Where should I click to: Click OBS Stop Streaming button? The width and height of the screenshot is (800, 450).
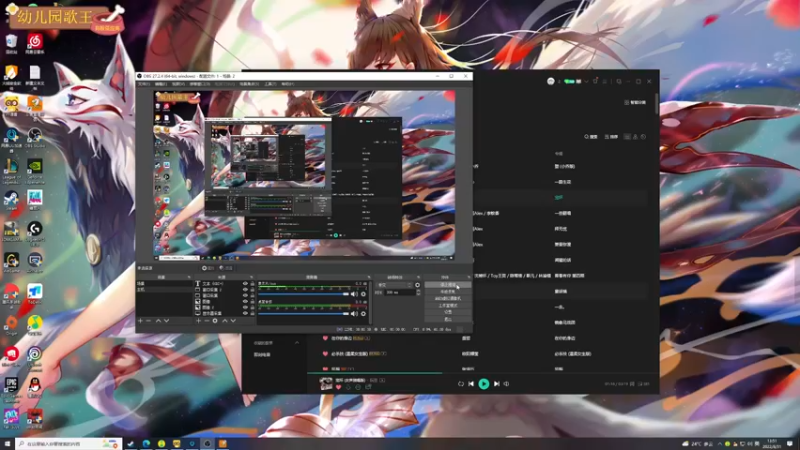click(x=448, y=285)
